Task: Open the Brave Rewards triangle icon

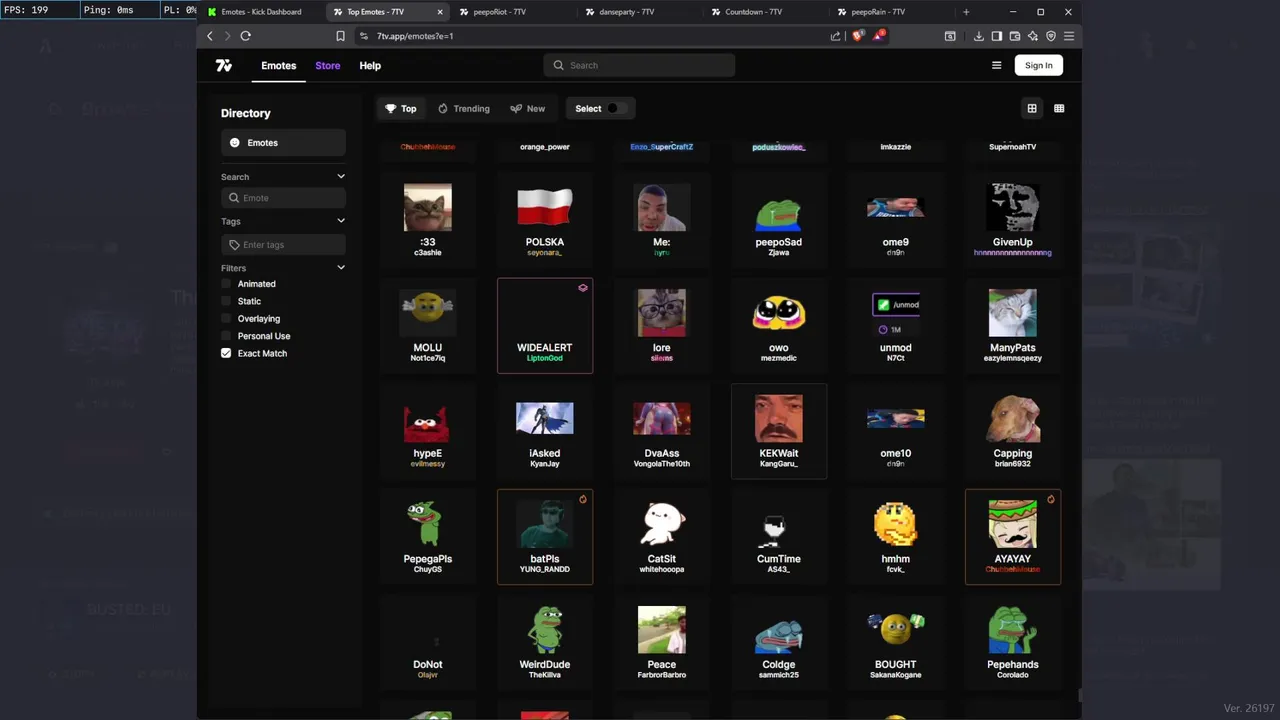Action: pyautogui.click(x=878, y=36)
